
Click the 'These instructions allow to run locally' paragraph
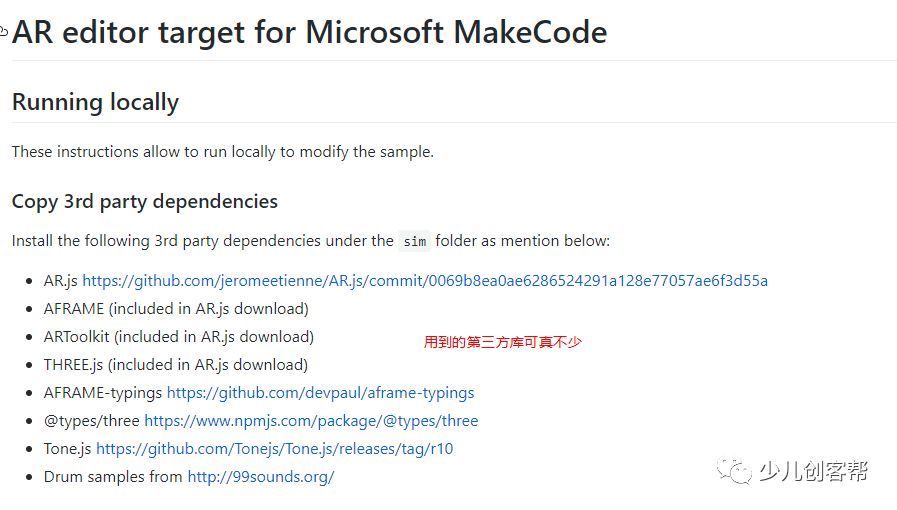point(223,152)
